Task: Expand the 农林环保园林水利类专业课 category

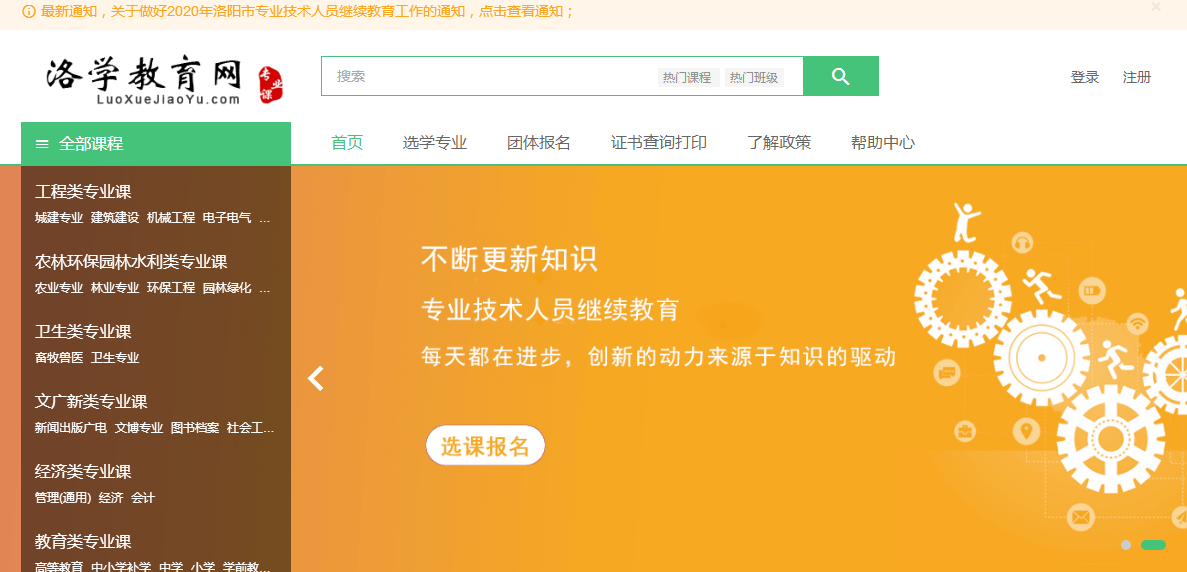Action: [131, 262]
